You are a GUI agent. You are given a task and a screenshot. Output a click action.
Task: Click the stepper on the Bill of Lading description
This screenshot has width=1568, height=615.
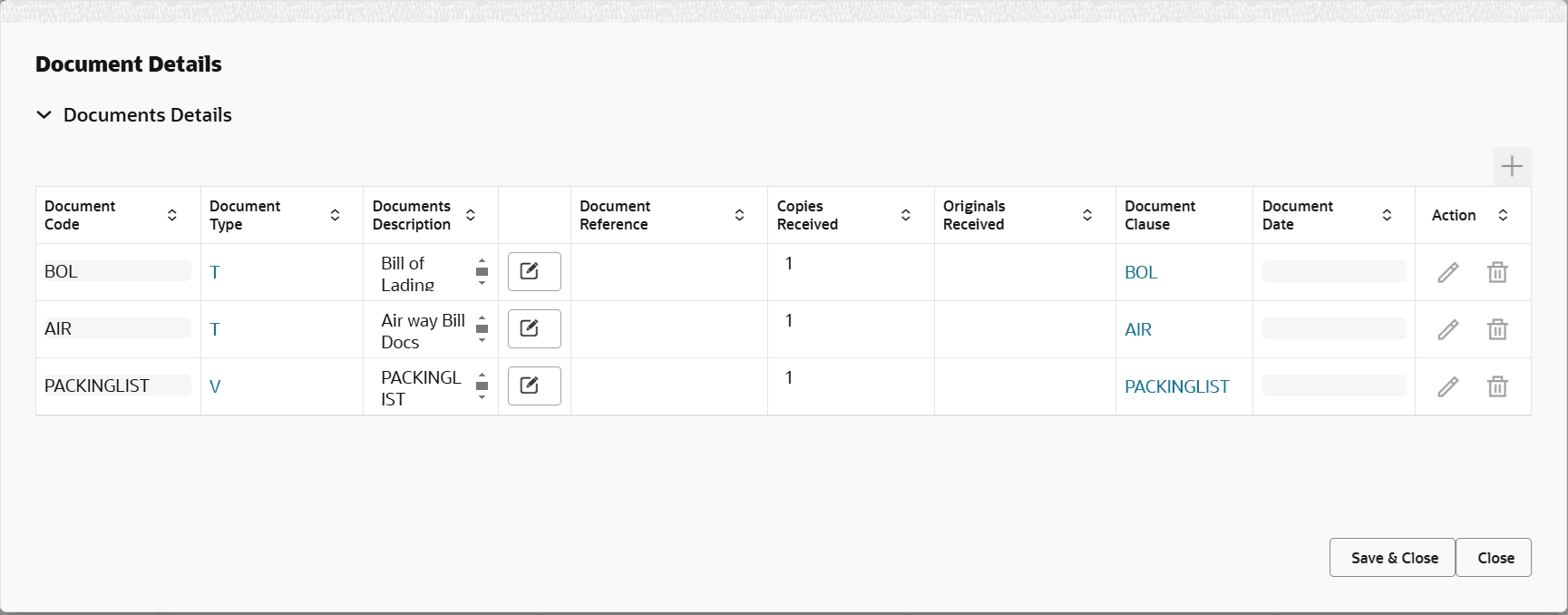pos(482,271)
